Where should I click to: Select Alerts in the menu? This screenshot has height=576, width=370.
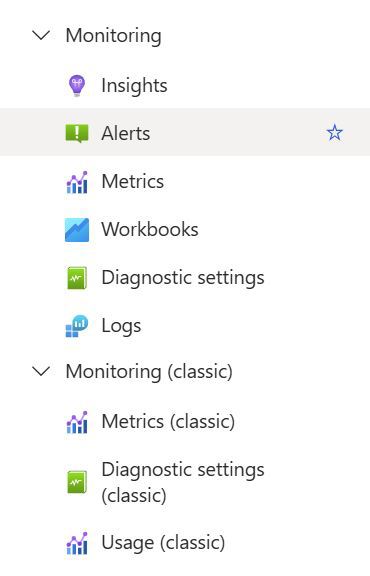click(185, 132)
